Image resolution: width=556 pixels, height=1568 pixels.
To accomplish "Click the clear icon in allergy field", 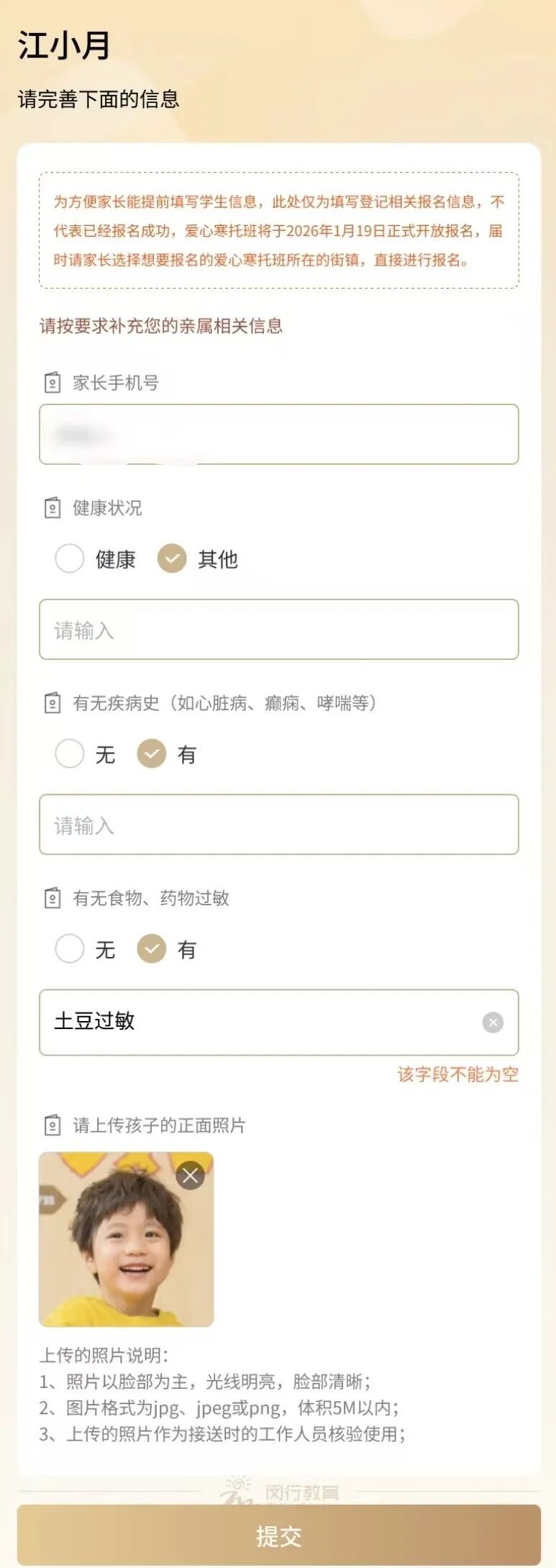I will (493, 1023).
